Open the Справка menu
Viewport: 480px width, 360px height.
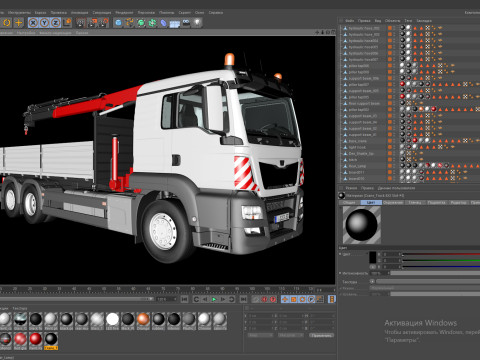[x=216, y=13]
